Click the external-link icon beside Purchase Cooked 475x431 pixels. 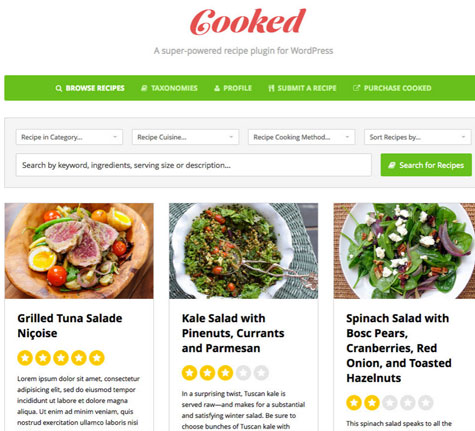(x=356, y=88)
